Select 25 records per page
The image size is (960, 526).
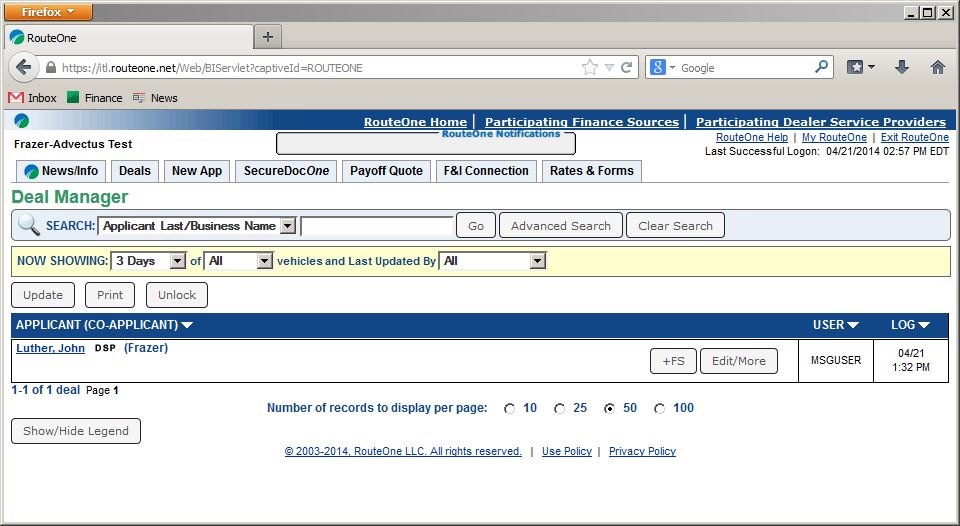(559, 408)
